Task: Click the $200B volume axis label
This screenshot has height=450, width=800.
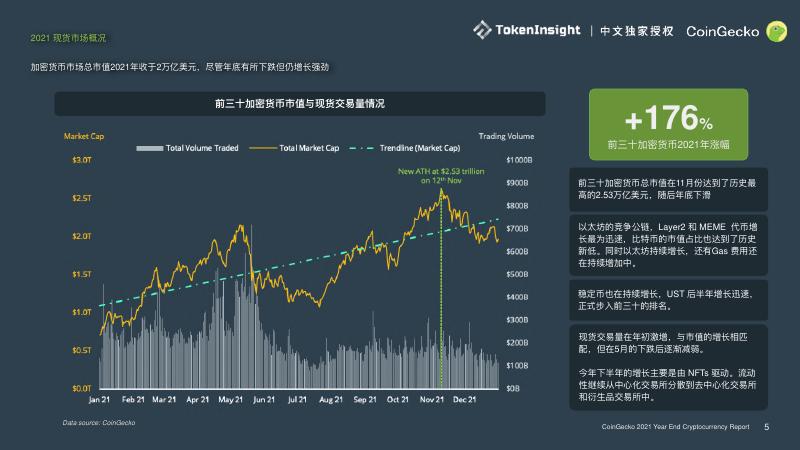Action: [517, 342]
